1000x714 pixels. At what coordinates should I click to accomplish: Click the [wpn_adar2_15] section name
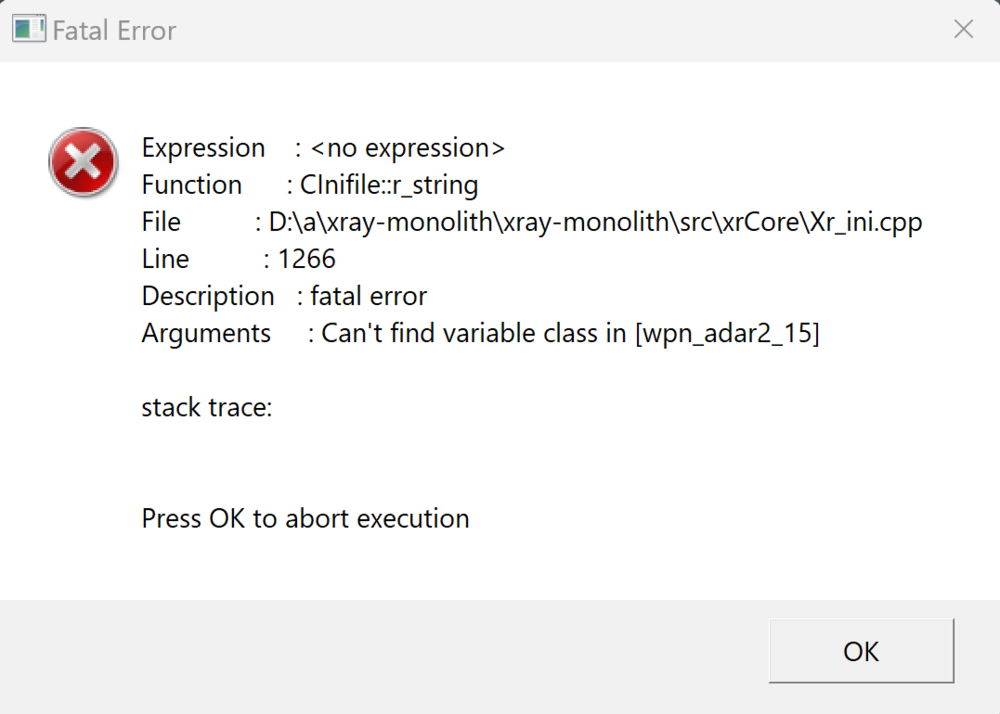(727, 333)
